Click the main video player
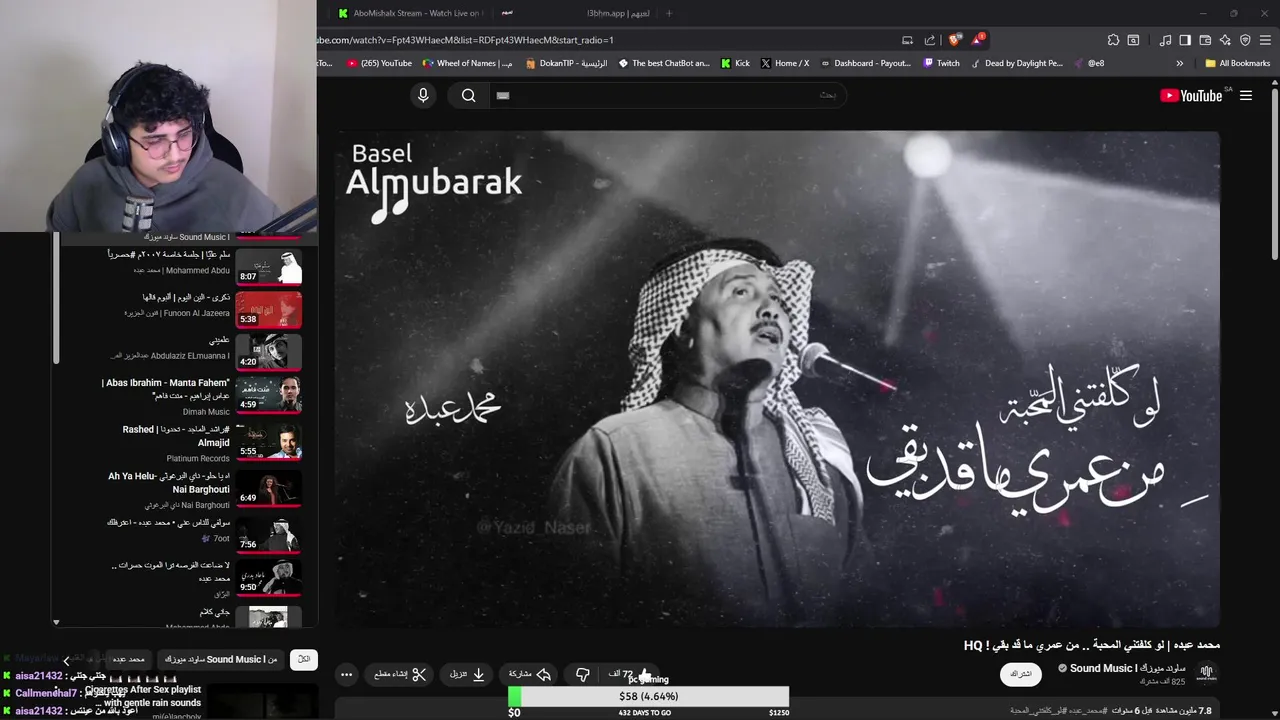This screenshot has width=1280, height=720. (777, 379)
